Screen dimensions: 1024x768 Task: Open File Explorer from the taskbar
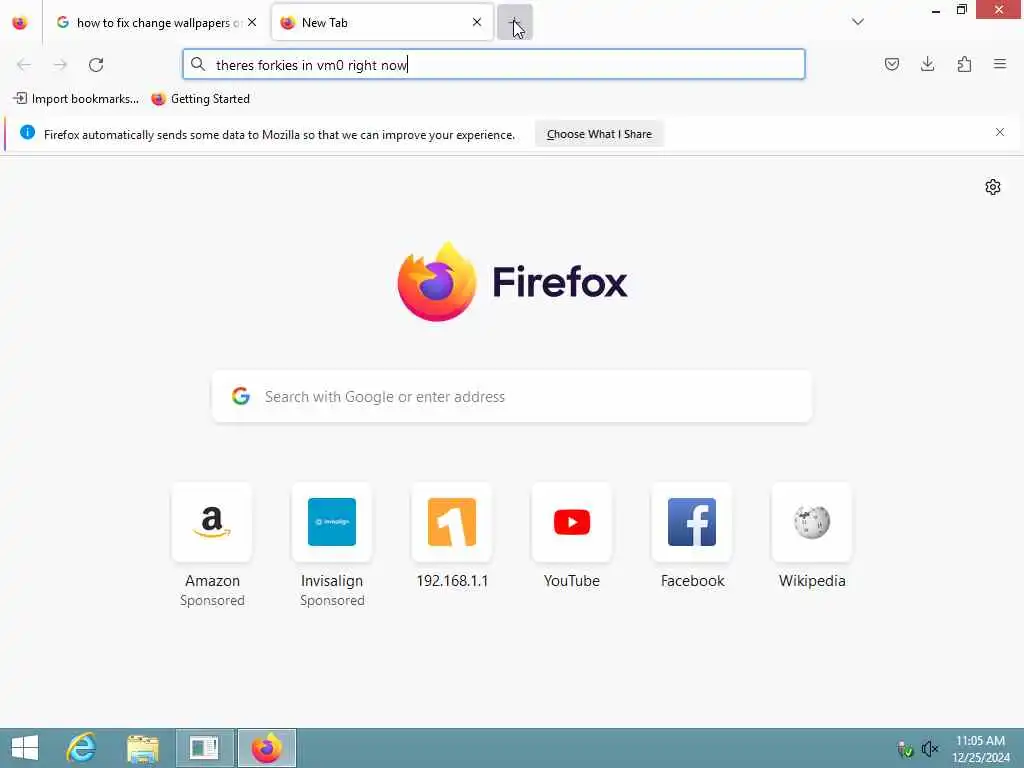click(143, 748)
